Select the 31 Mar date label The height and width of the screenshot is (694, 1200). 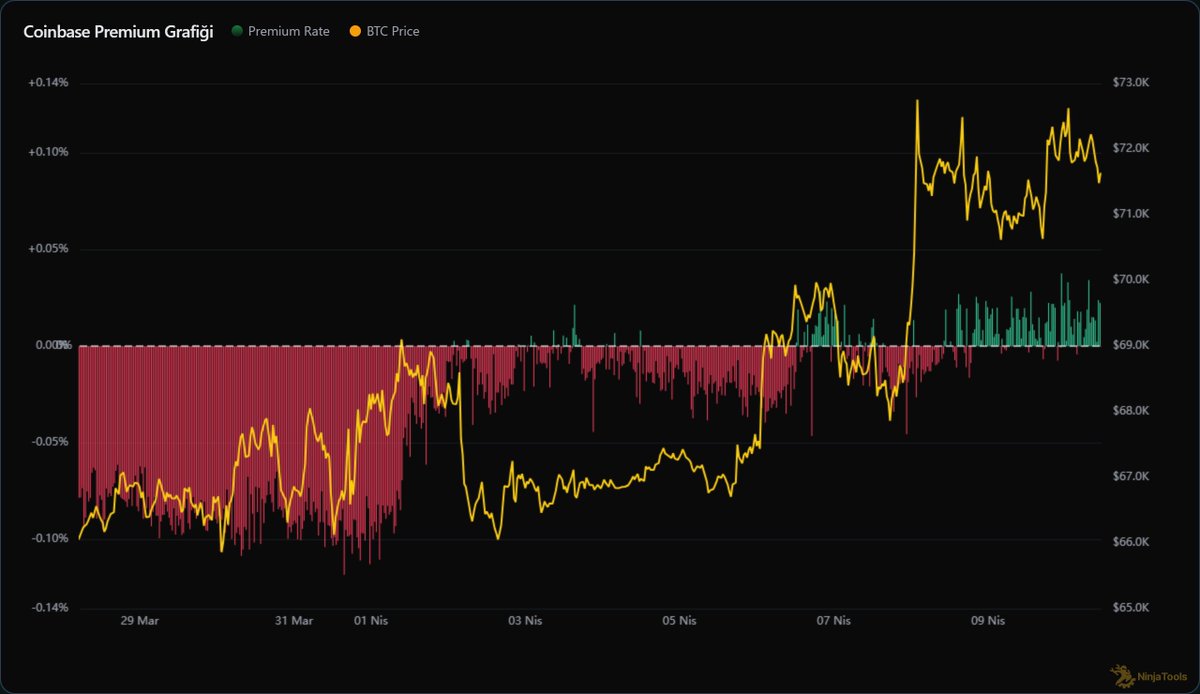294,621
